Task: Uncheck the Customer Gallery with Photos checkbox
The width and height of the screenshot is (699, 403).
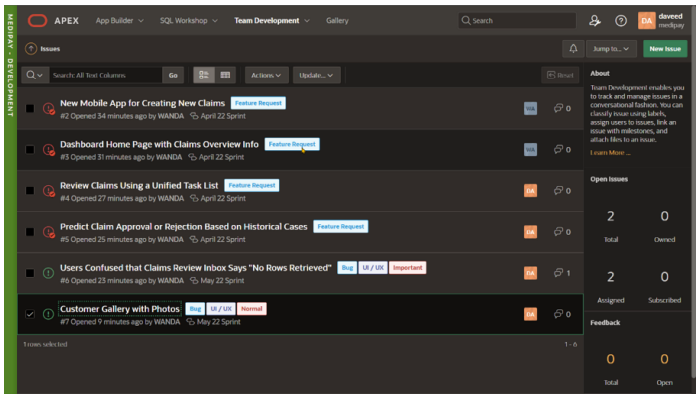Action: [x=30, y=314]
